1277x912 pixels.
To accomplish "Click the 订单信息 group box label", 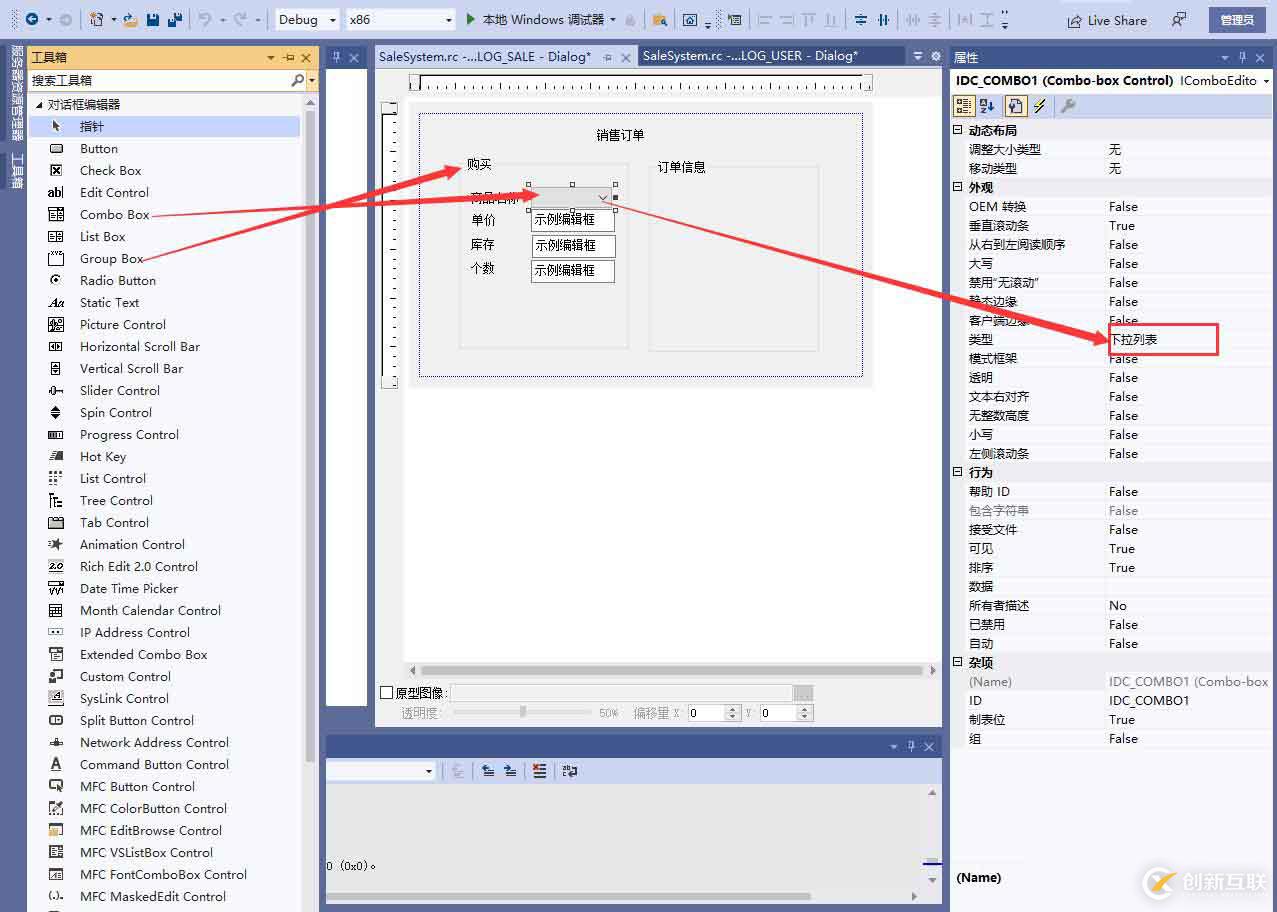I will (x=681, y=167).
